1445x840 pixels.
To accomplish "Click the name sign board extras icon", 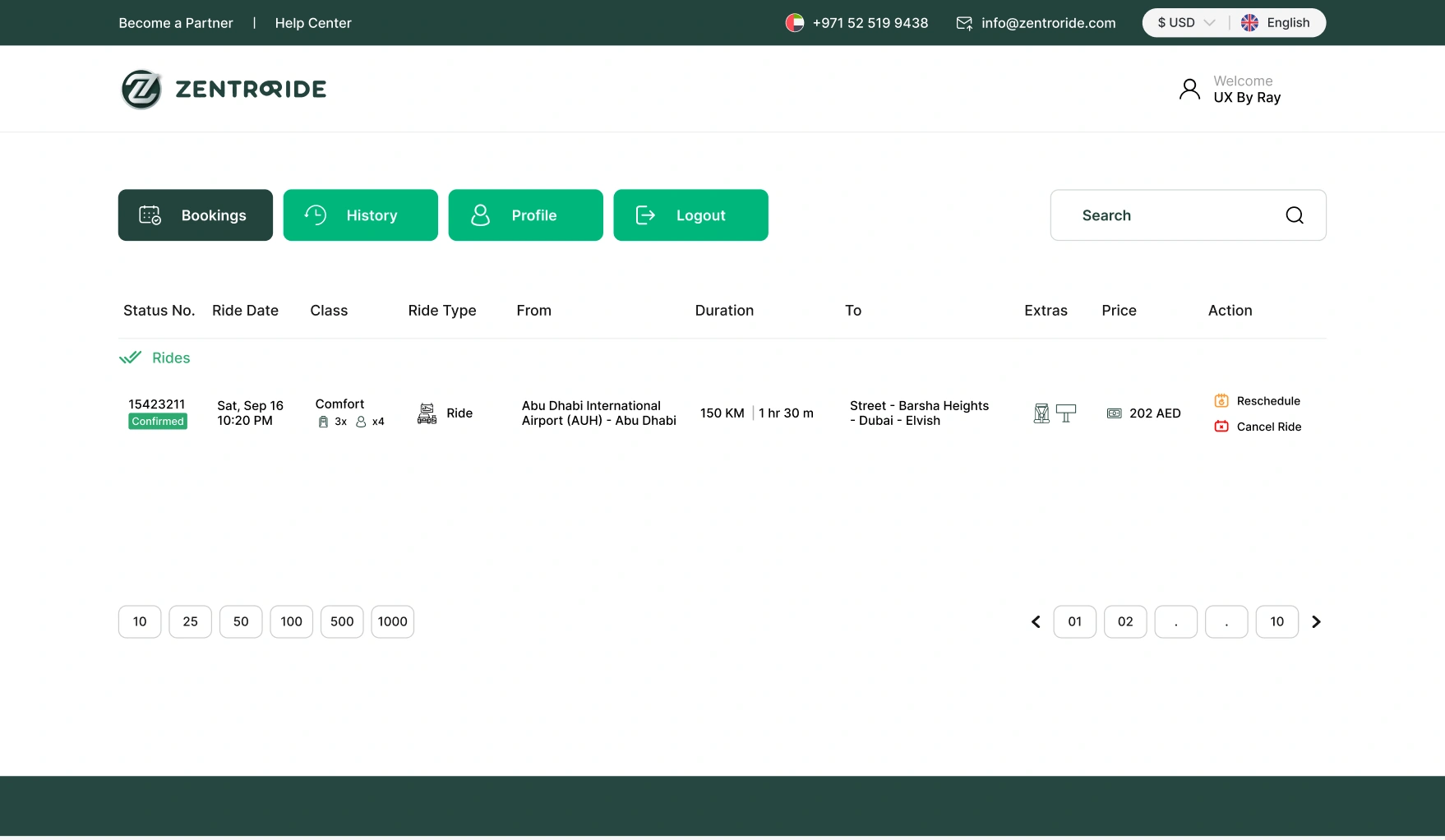I will (x=1066, y=413).
